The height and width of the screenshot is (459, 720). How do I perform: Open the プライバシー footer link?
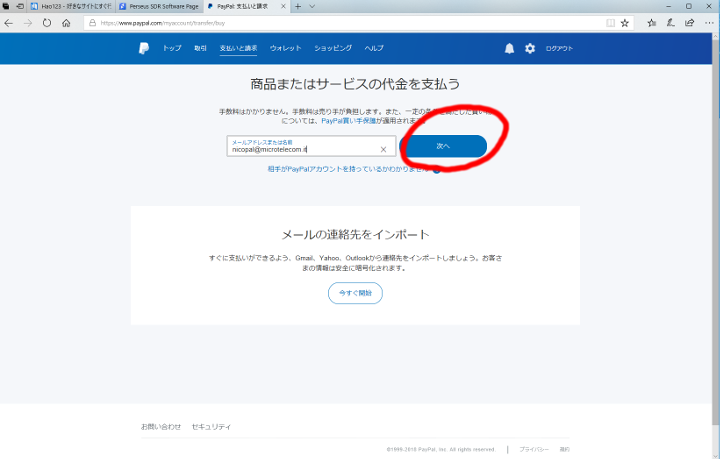(534, 449)
